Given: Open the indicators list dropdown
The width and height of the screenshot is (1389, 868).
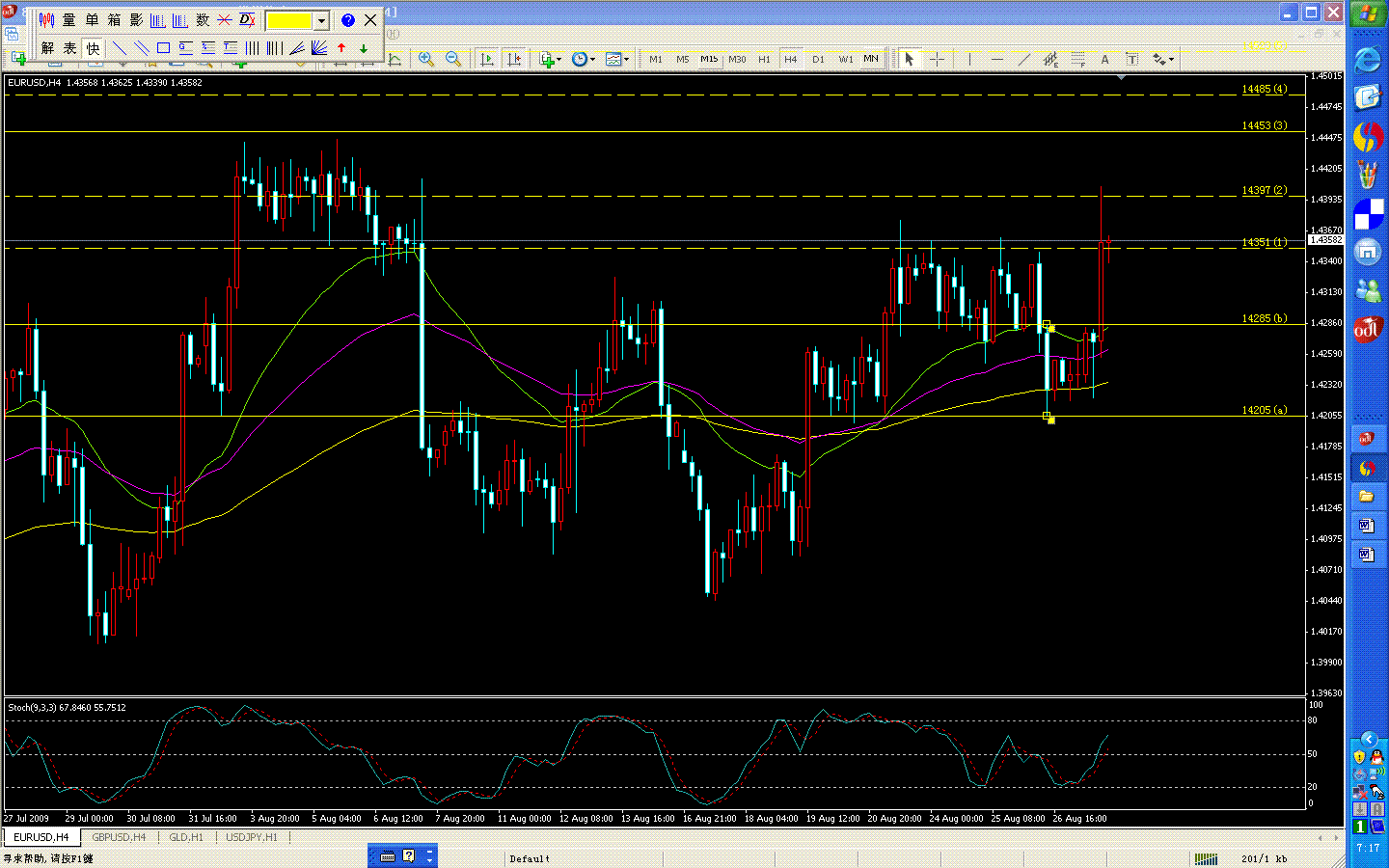Looking at the screenshot, I should coord(550,59).
